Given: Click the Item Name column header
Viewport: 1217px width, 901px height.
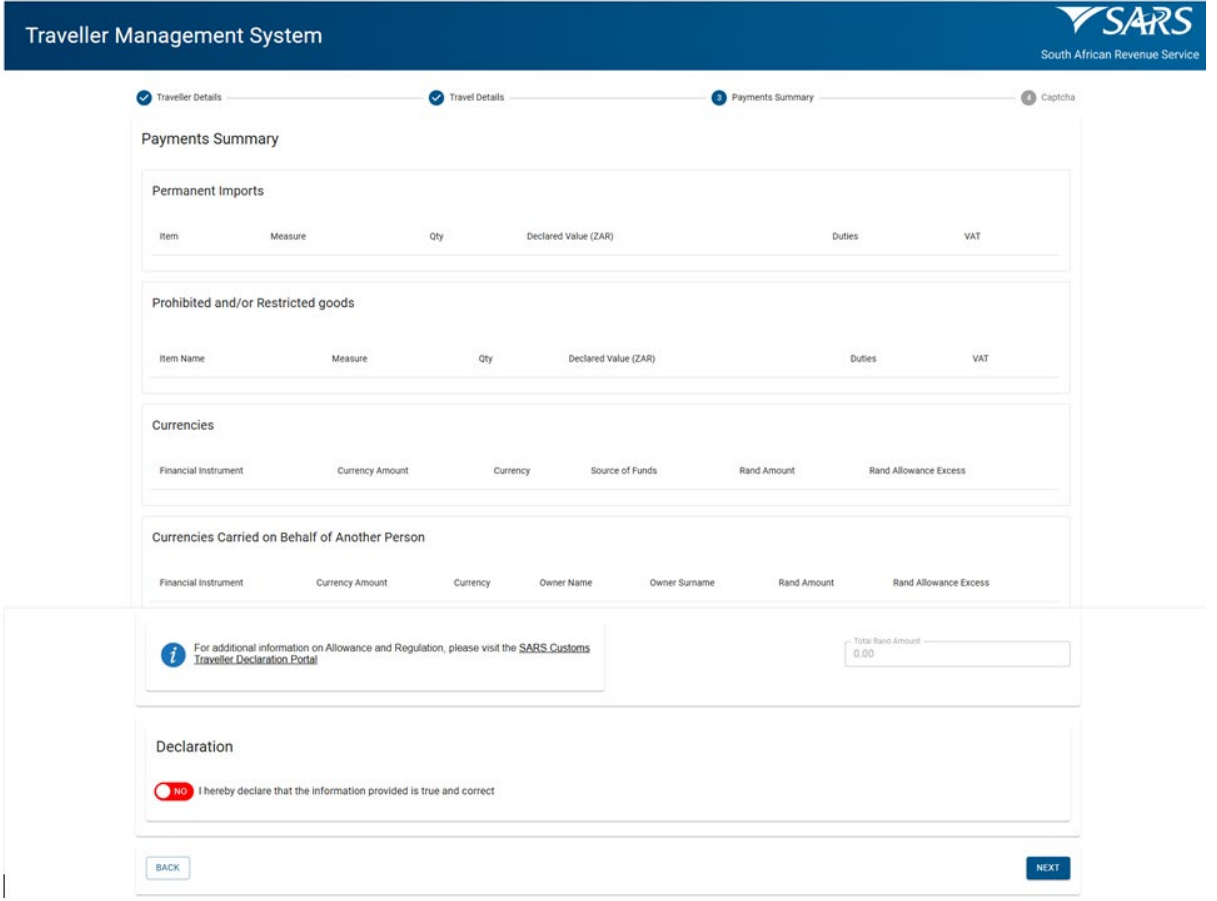Looking at the screenshot, I should 182,359.
